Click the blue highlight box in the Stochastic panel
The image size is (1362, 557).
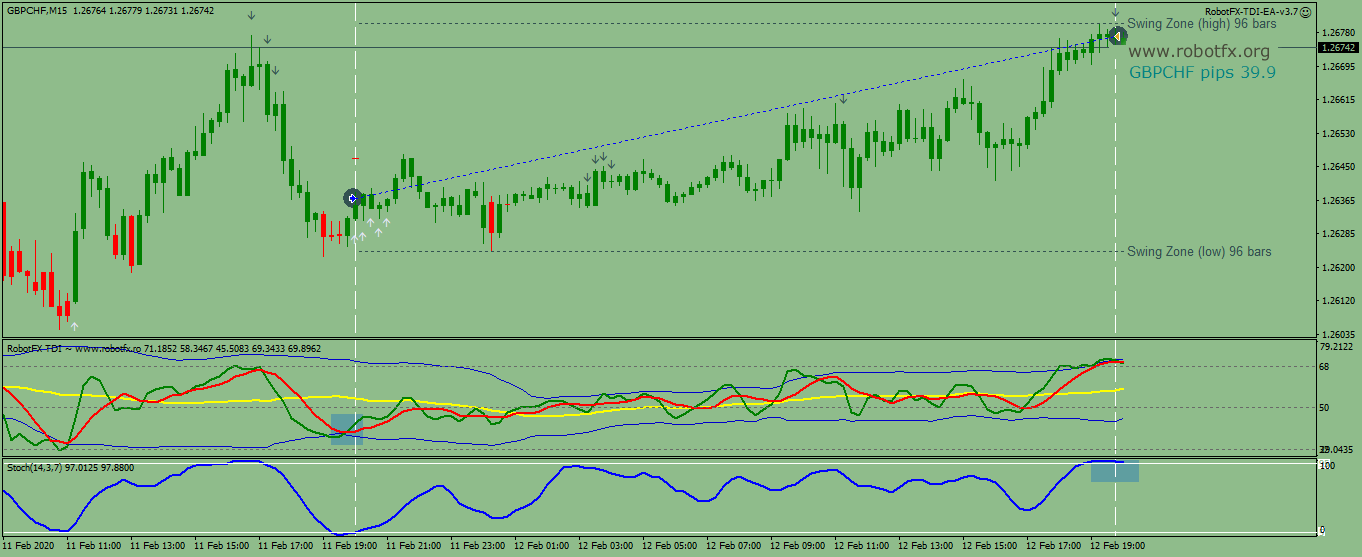(1115, 471)
